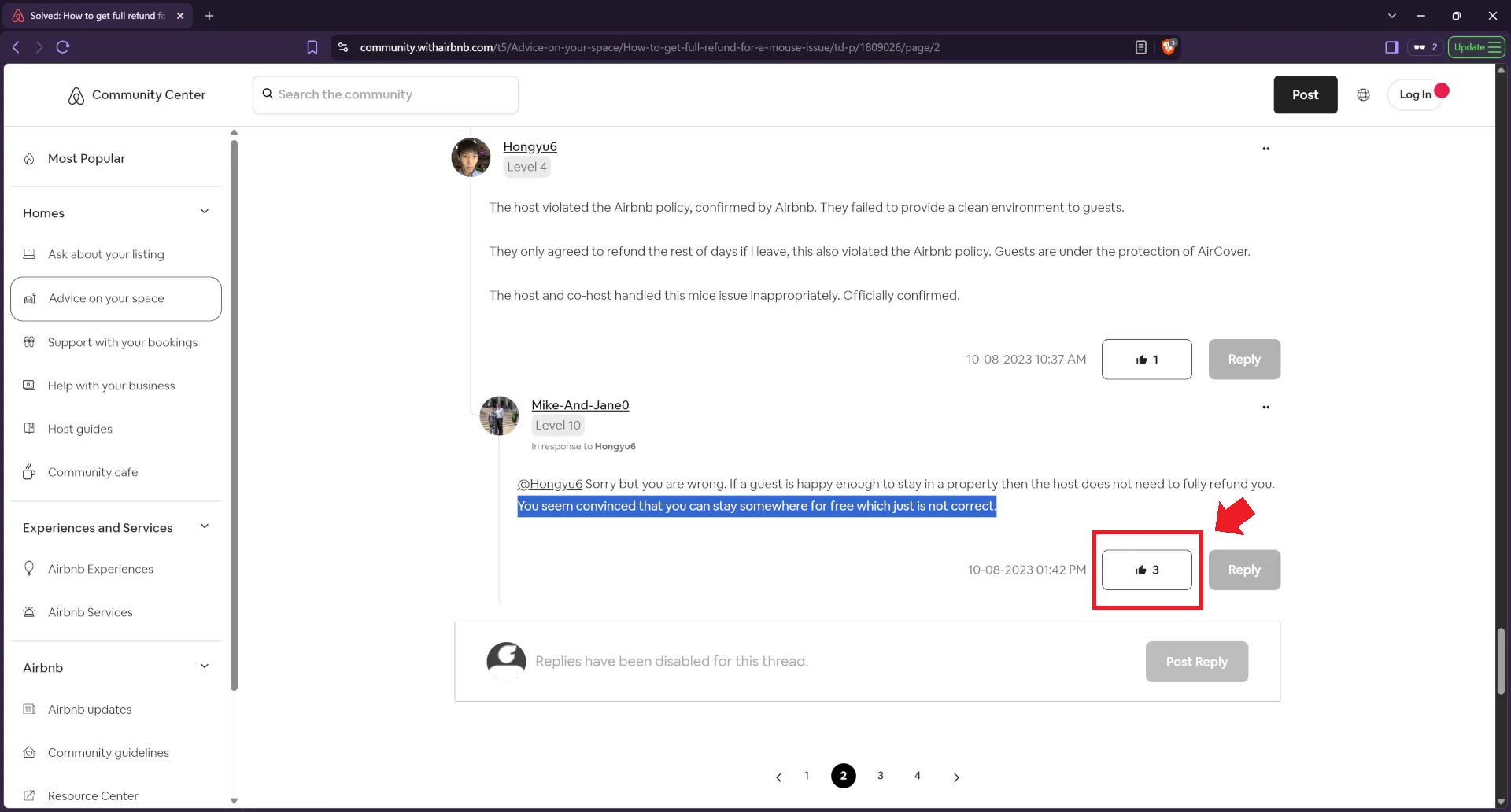The image size is (1511, 812).
Task: Collapse the Airbnb section
Action: (x=205, y=666)
